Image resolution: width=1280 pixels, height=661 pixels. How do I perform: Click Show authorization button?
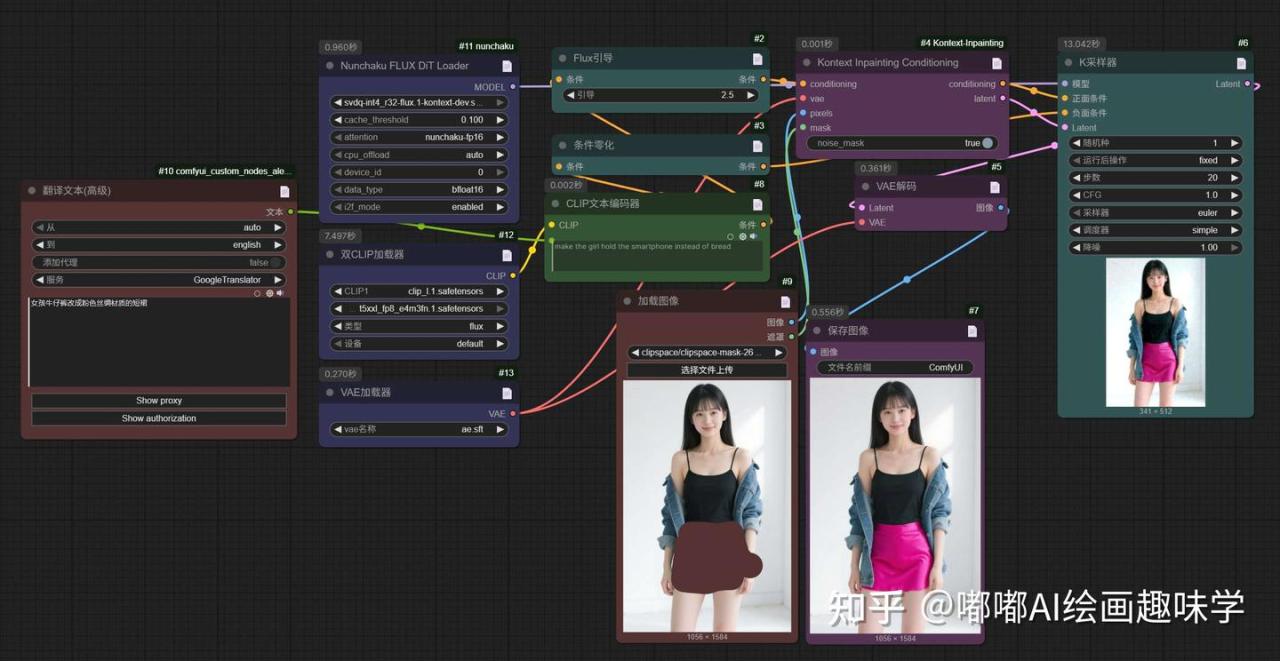pos(159,418)
